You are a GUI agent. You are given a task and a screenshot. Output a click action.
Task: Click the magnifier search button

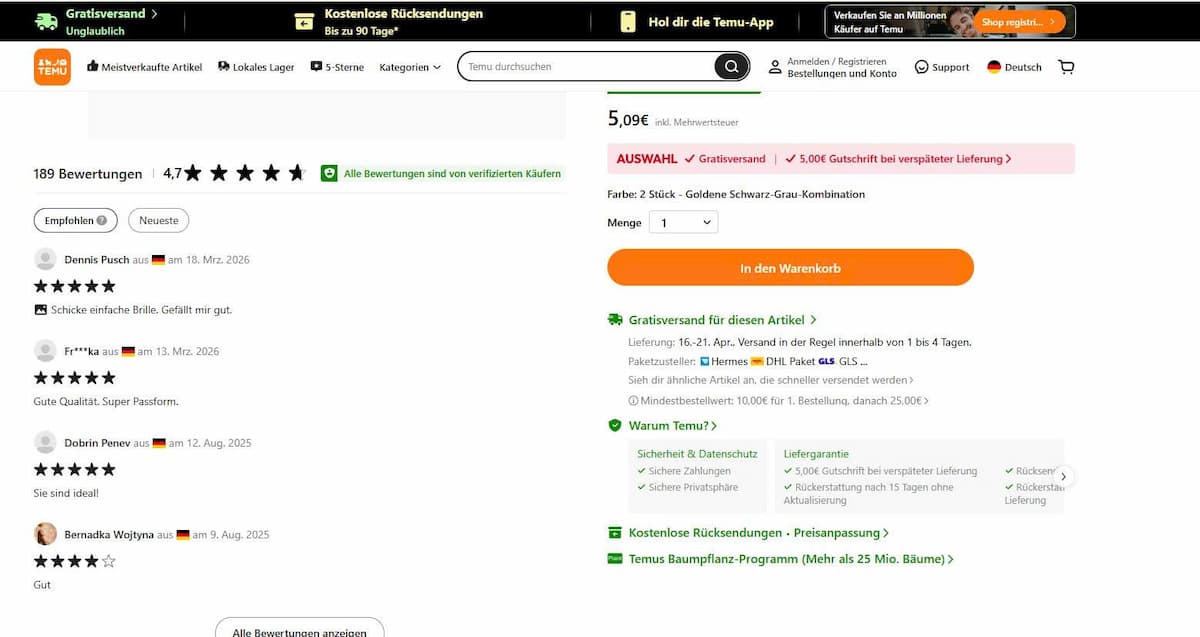(731, 67)
